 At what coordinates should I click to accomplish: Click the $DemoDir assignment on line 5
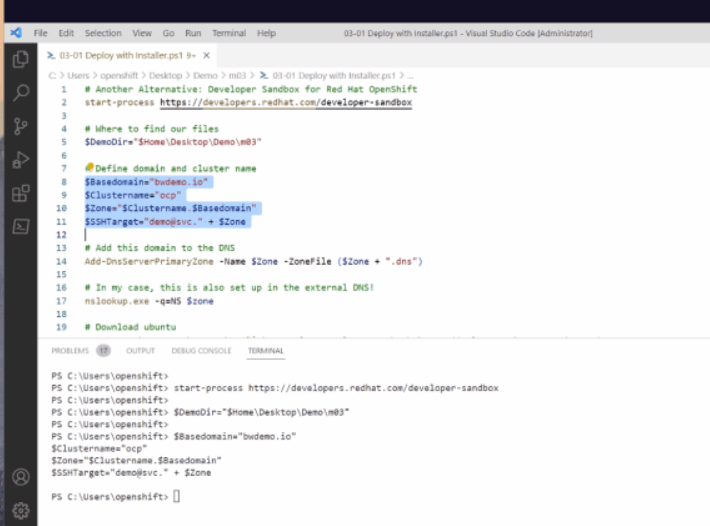click(x=173, y=142)
